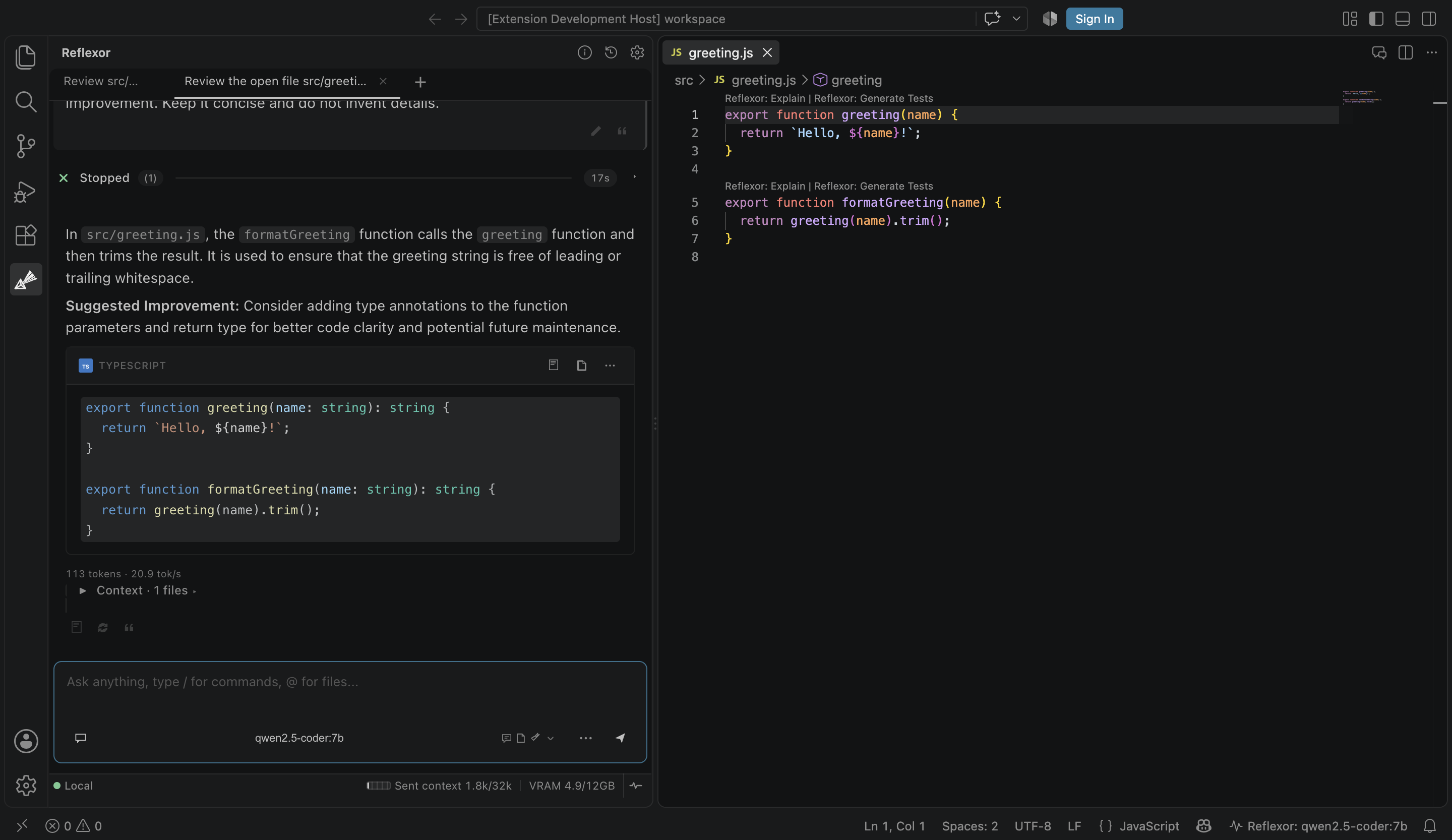Open the Search view in activity bar

25,101
